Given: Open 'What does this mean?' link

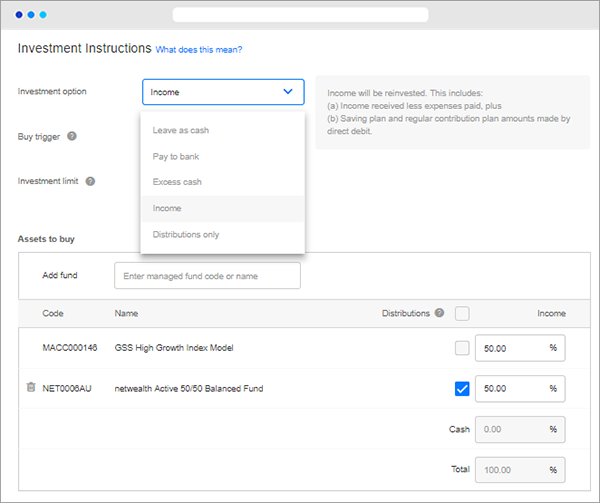Looking at the screenshot, I should point(199,49).
